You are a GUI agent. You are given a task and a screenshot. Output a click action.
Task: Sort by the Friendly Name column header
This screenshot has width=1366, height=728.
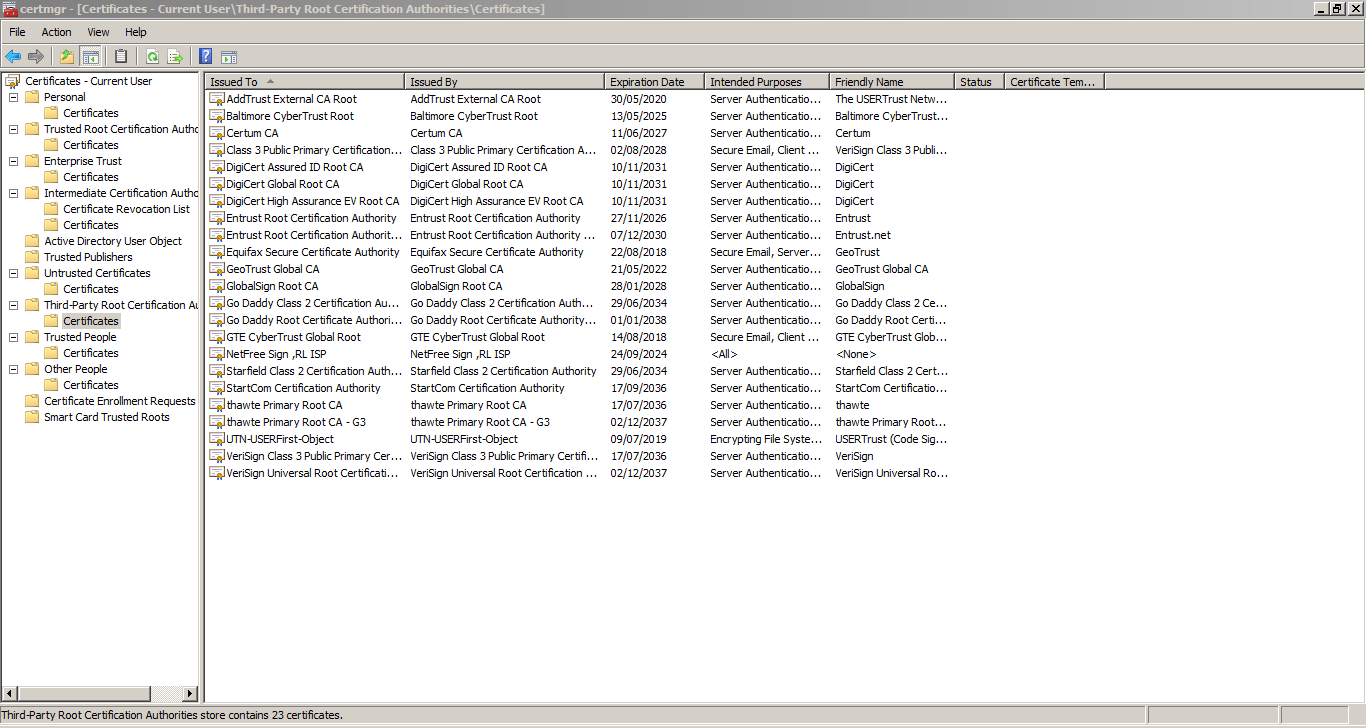click(x=892, y=82)
